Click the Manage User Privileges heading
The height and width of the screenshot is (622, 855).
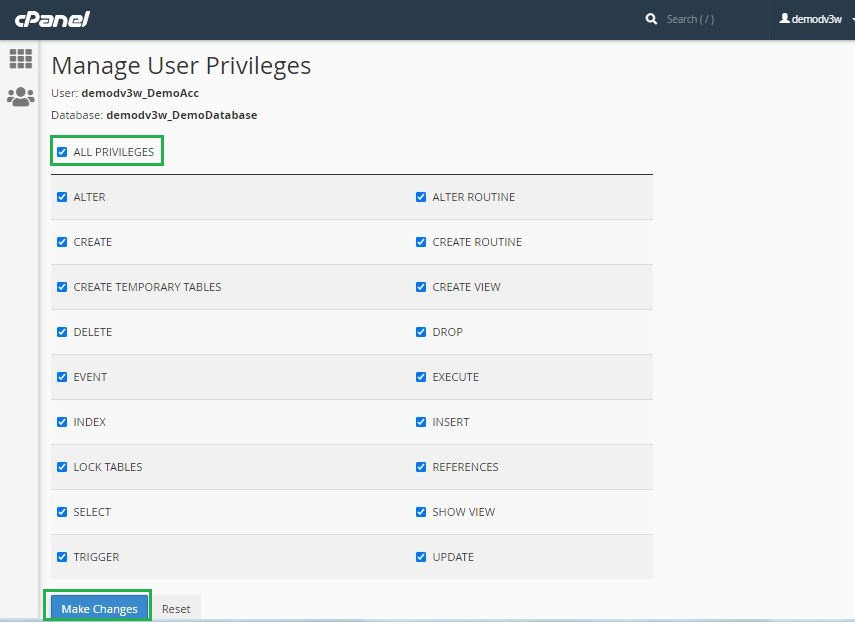pos(181,66)
